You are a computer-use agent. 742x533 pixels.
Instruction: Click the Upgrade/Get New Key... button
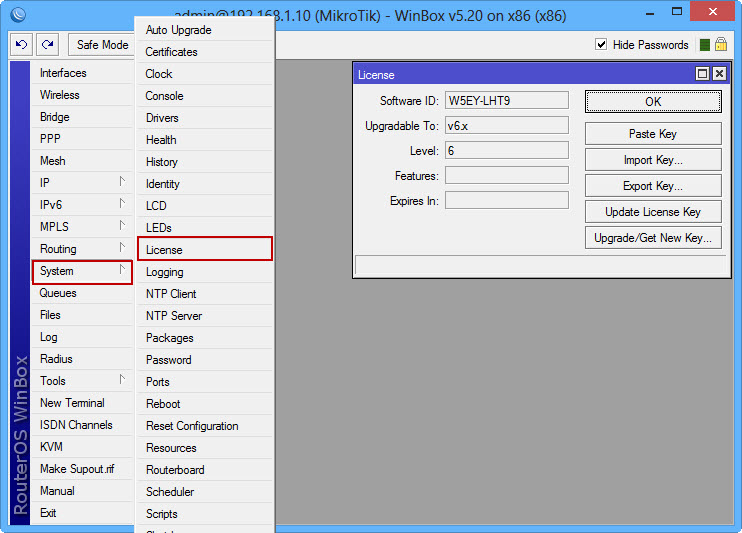coord(653,238)
